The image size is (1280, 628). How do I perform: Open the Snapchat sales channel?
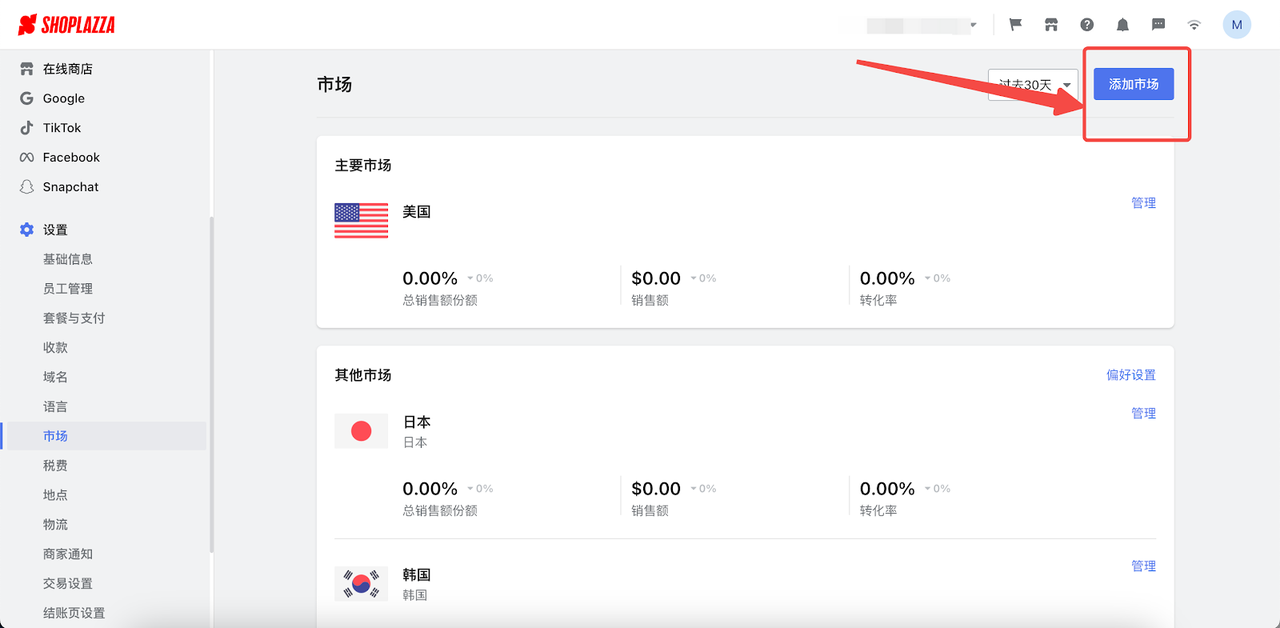[70, 186]
